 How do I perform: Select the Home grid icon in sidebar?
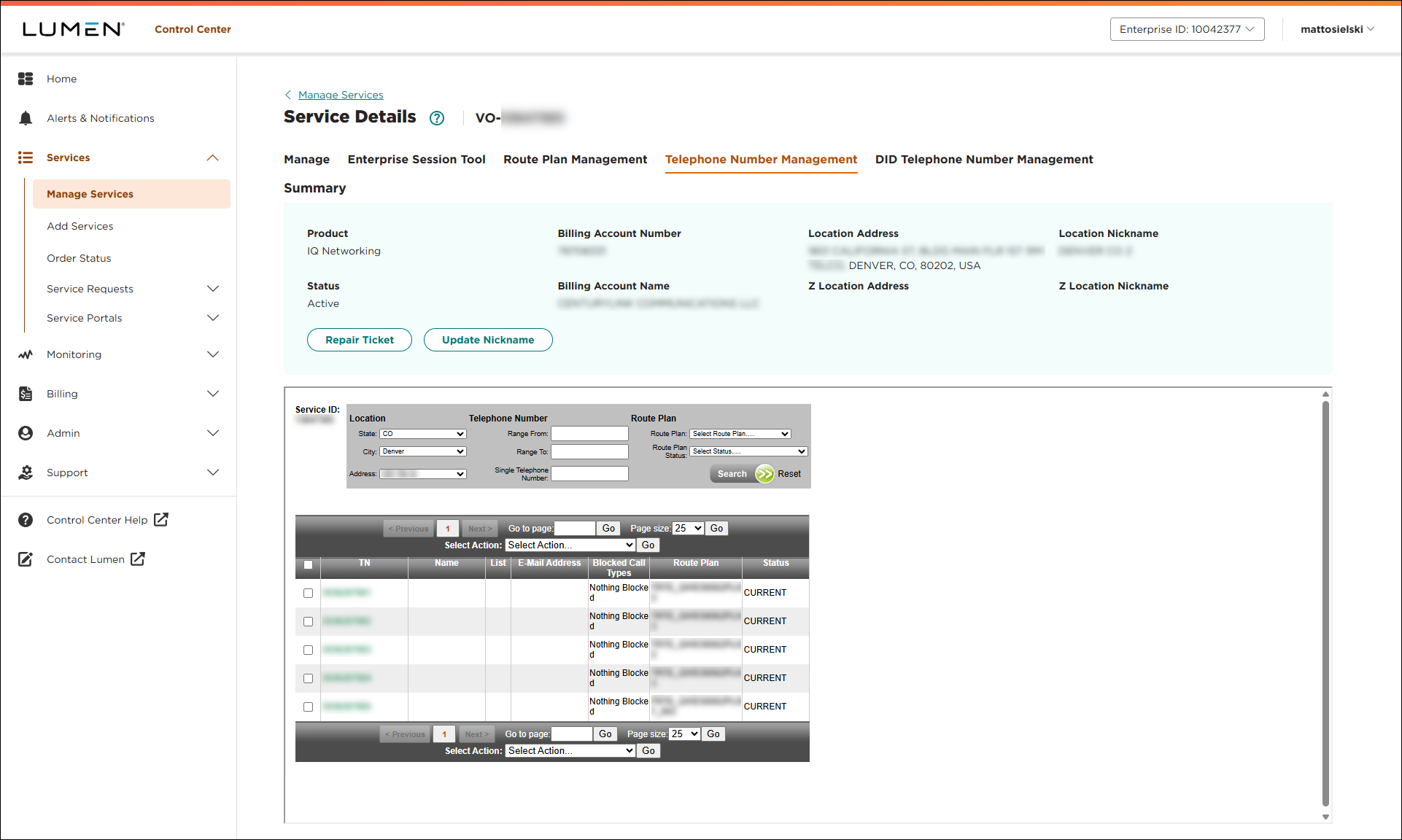coord(26,79)
